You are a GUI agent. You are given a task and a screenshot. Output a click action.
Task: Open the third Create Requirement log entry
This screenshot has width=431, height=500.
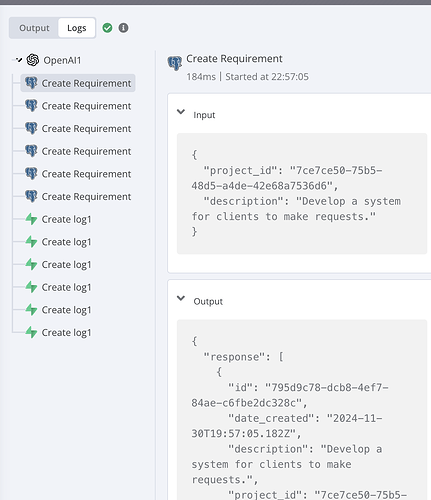tap(78, 128)
